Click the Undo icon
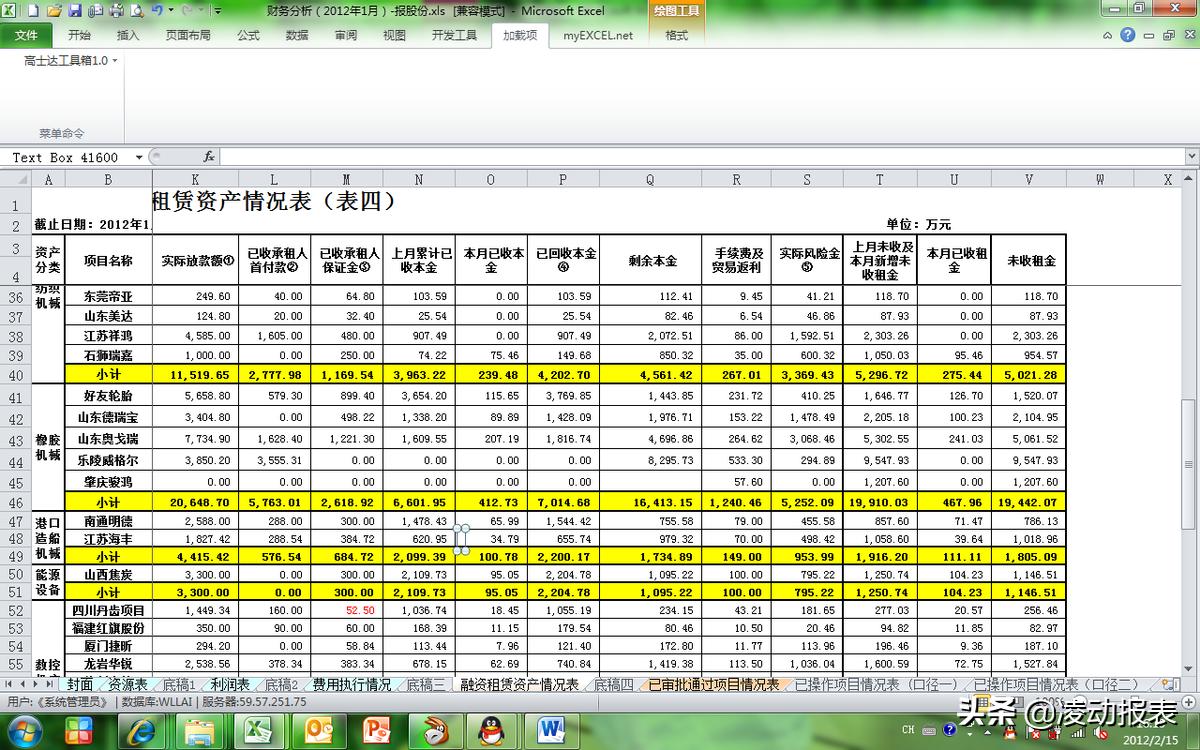The width and height of the screenshot is (1200, 750). [158, 10]
